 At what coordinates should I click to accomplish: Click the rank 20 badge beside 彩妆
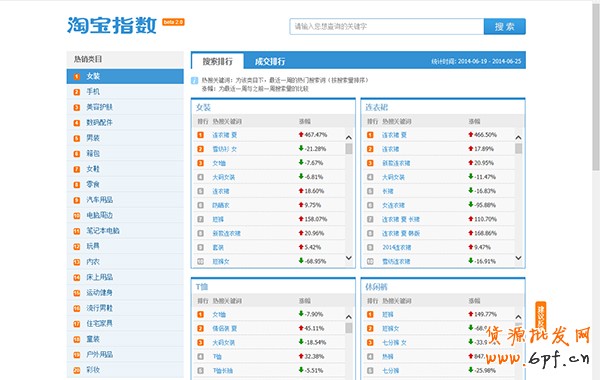click(x=77, y=370)
